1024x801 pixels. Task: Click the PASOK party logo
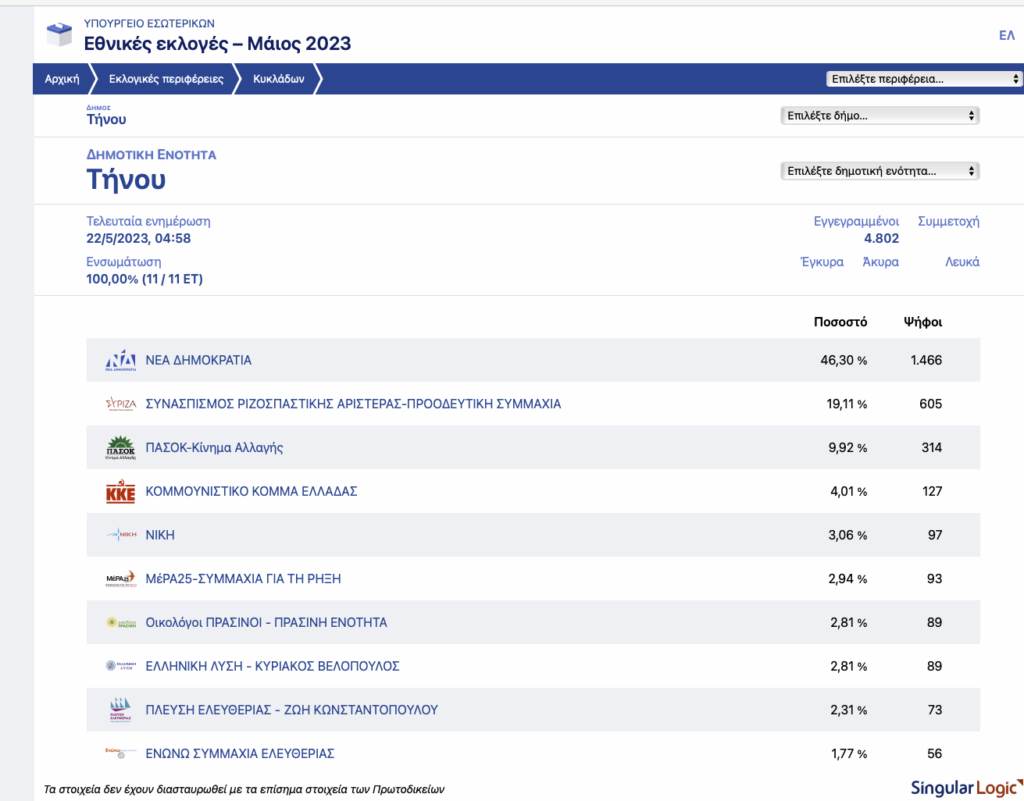(x=121, y=448)
